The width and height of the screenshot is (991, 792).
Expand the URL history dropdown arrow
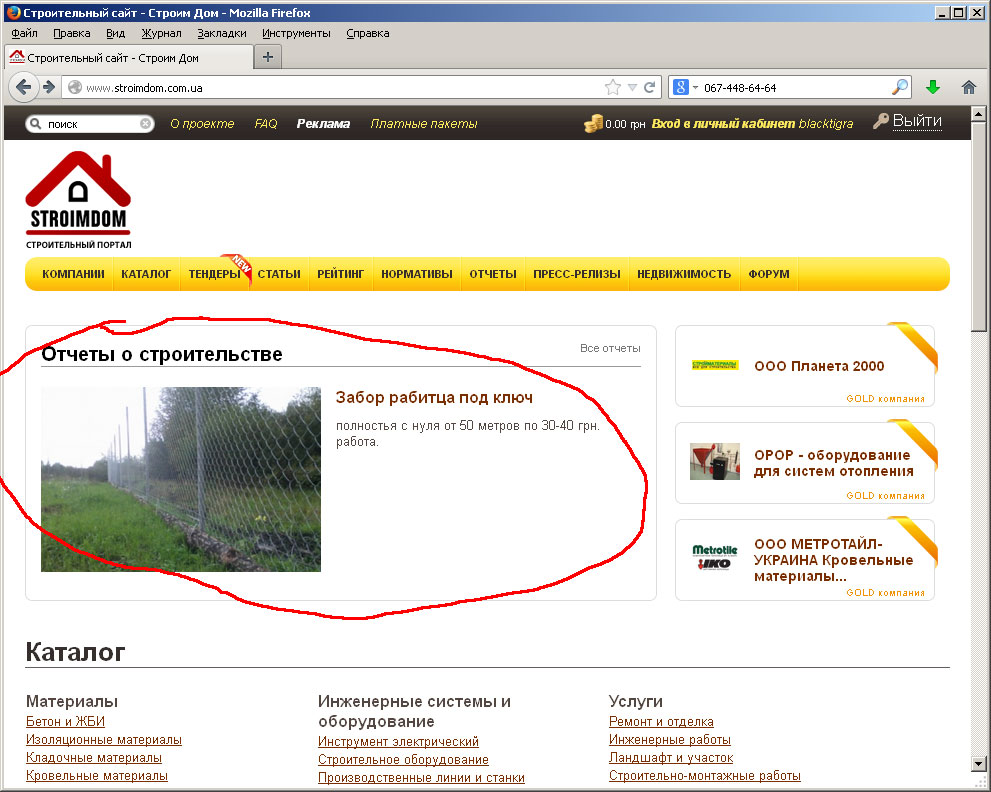pyautogui.click(x=632, y=87)
